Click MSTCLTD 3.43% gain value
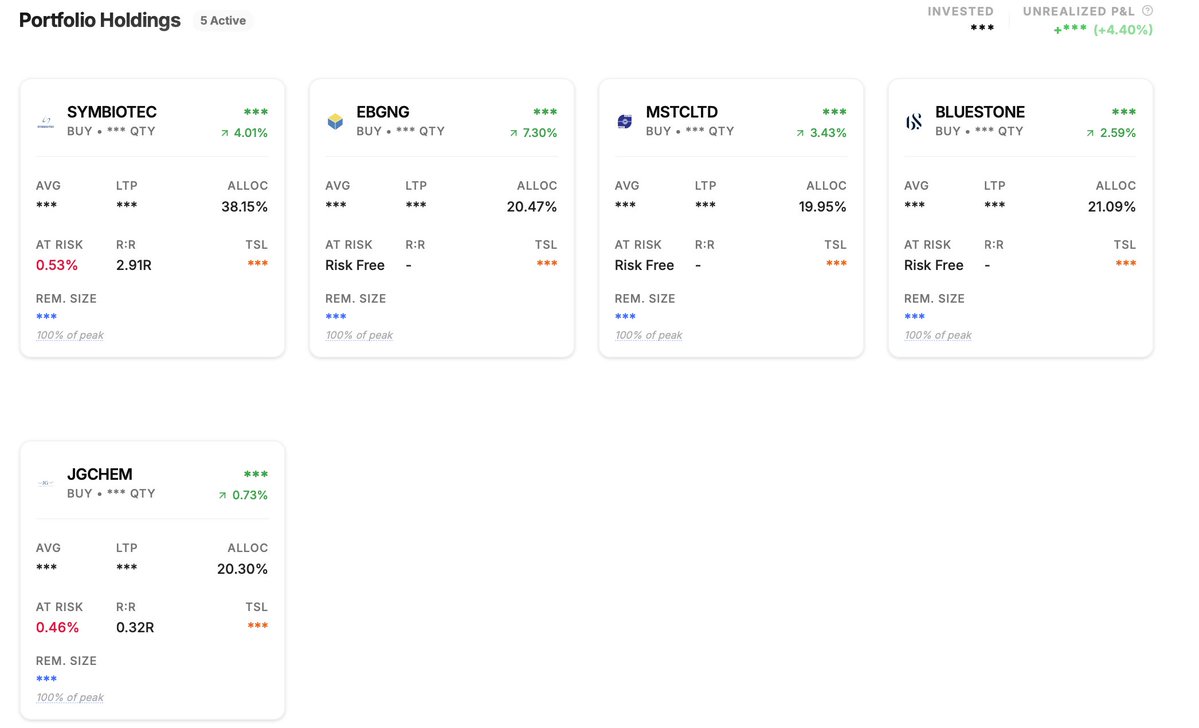Image resolution: width=1199 pixels, height=728 pixels. (x=828, y=133)
